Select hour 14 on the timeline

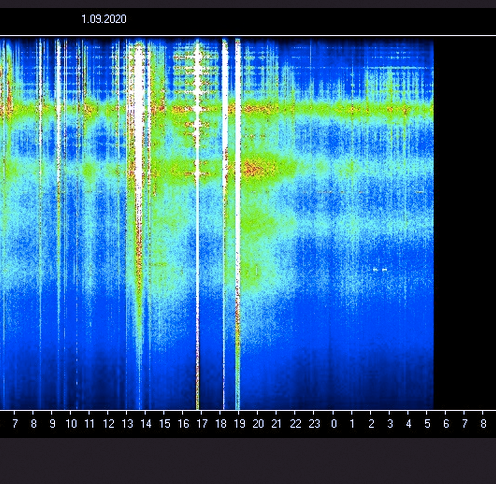[x=146, y=424]
